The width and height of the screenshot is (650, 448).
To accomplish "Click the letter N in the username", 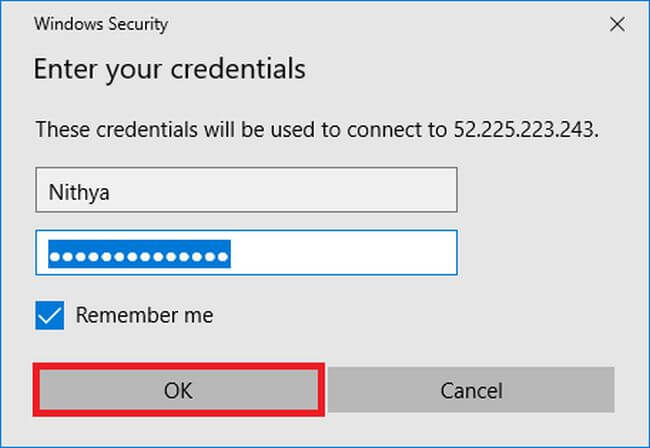I will (x=56, y=192).
